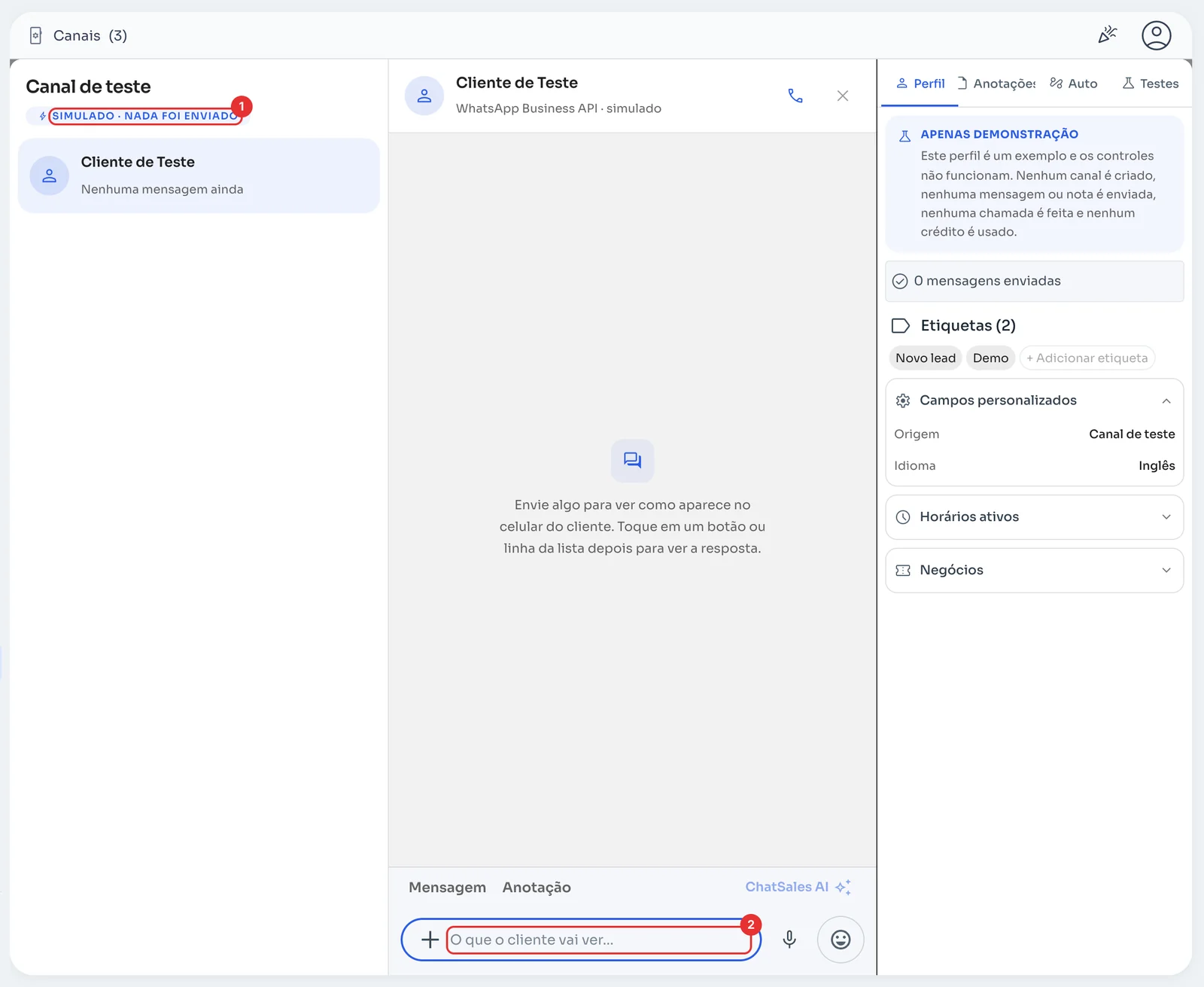The height and width of the screenshot is (987, 1204).
Task: Open the emoji picker button
Action: click(841, 940)
